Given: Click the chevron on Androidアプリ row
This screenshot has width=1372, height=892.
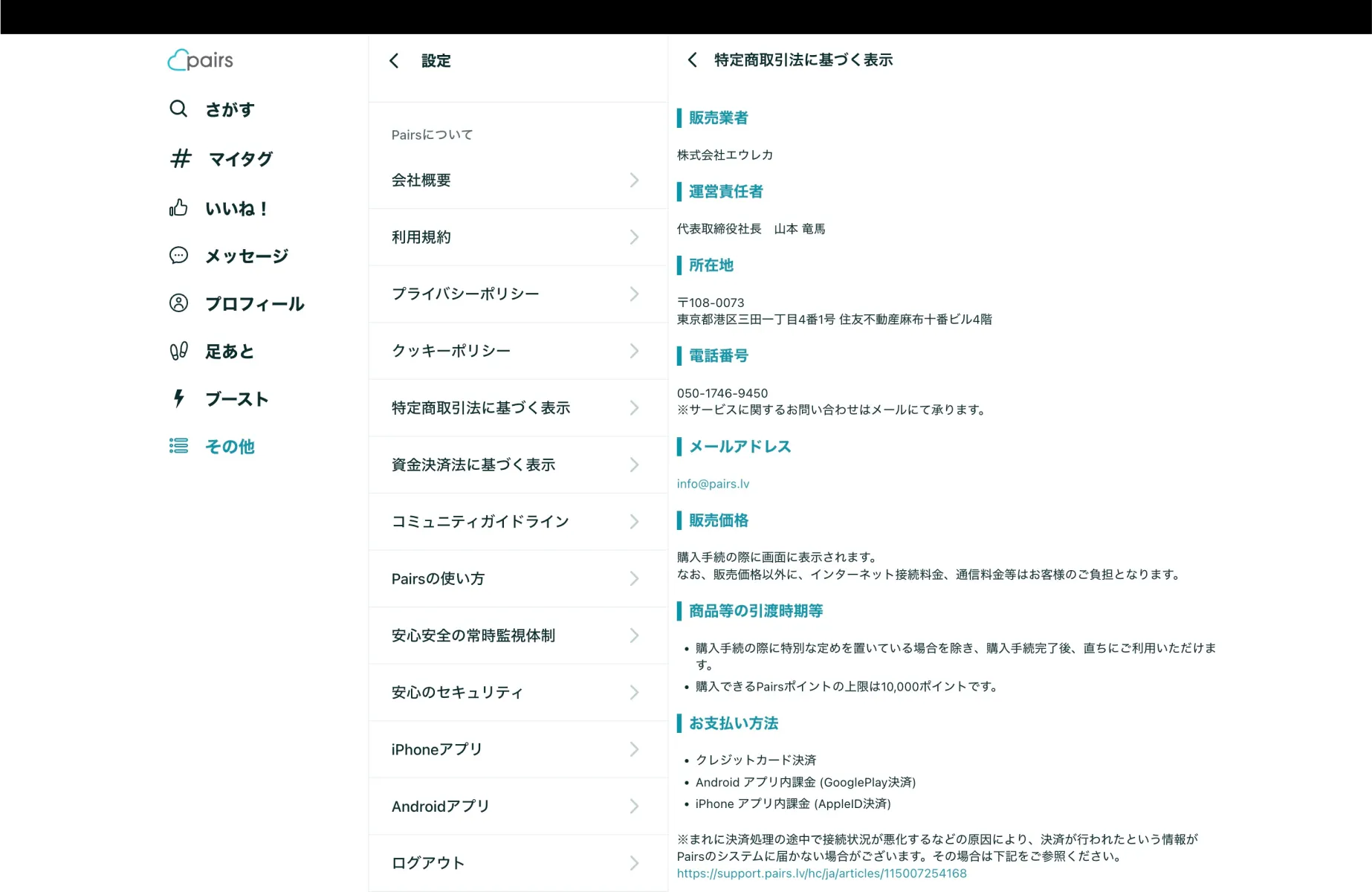Looking at the screenshot, I should click(634, 806).
